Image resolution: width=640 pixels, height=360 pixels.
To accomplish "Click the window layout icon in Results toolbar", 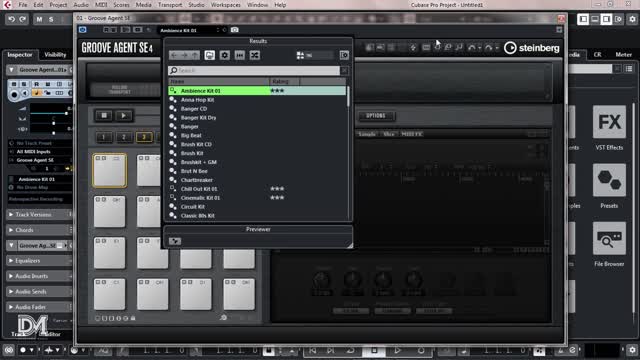I will tap(344, 55).
